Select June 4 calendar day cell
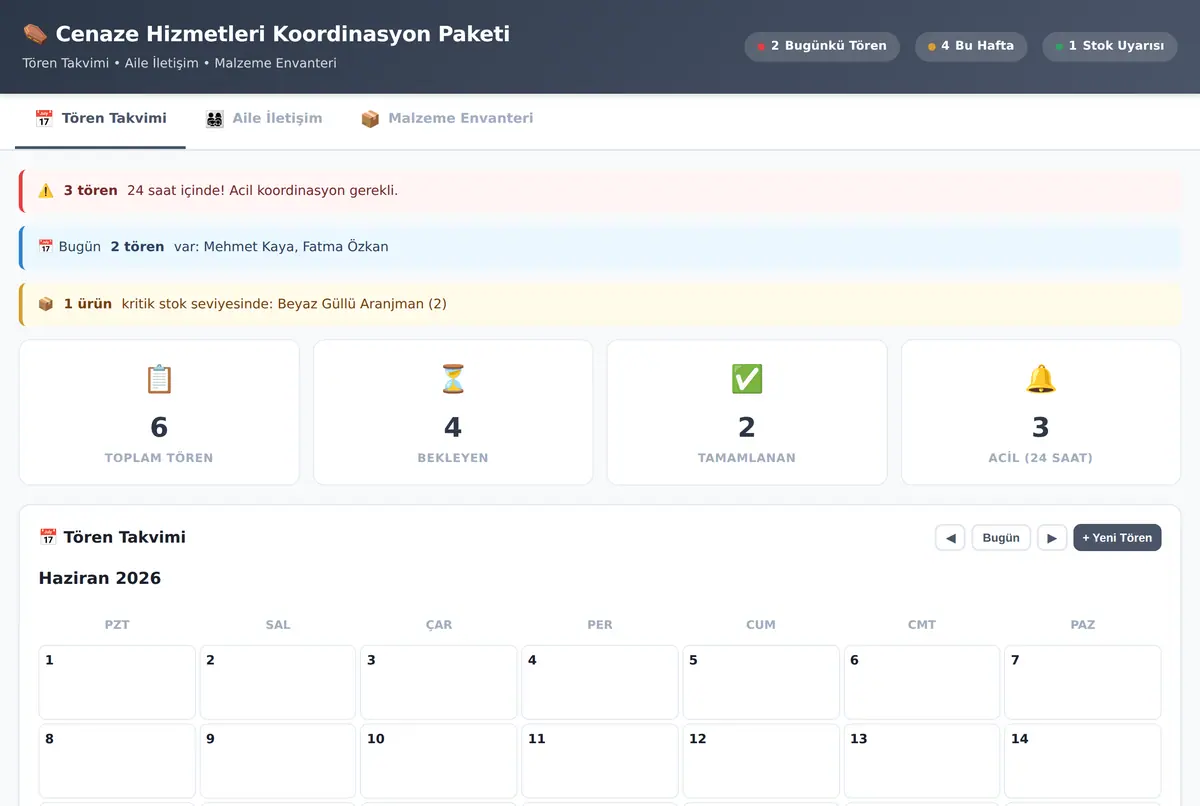 (x=600, y=682)
